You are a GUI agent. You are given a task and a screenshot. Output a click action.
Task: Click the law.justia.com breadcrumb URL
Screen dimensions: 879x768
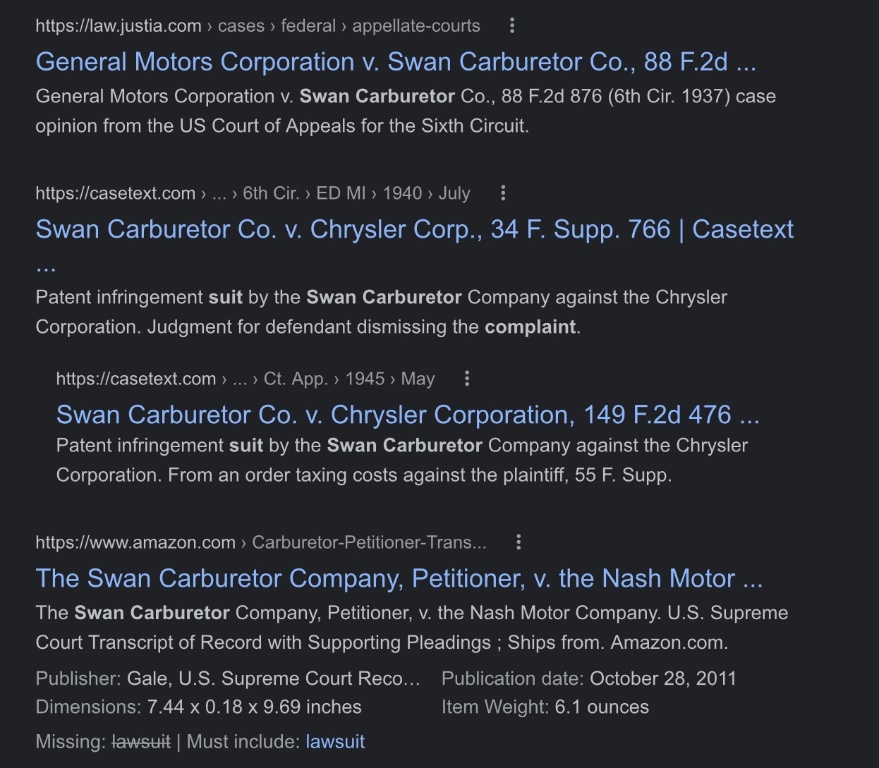click(x=257, y=26)
